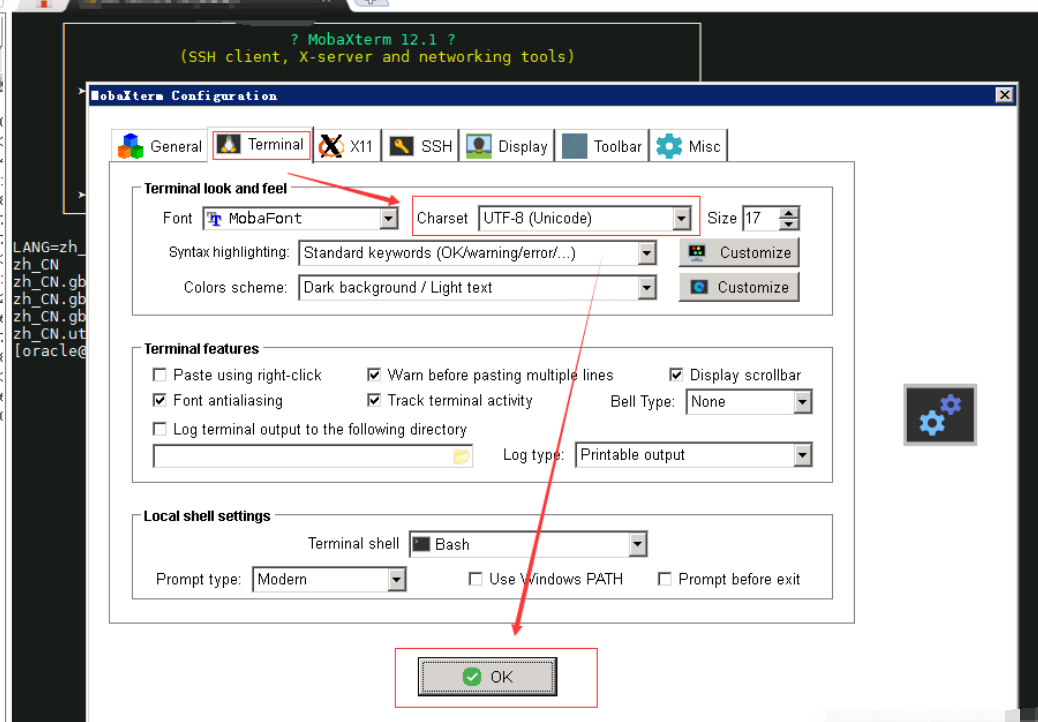
Task: Expand the Prompt type dropdown
Action: (x=396, y=579)
